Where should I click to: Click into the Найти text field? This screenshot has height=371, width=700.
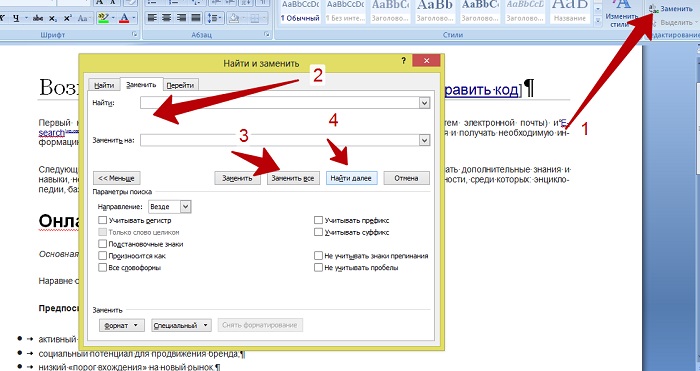(x=279, y=103)
